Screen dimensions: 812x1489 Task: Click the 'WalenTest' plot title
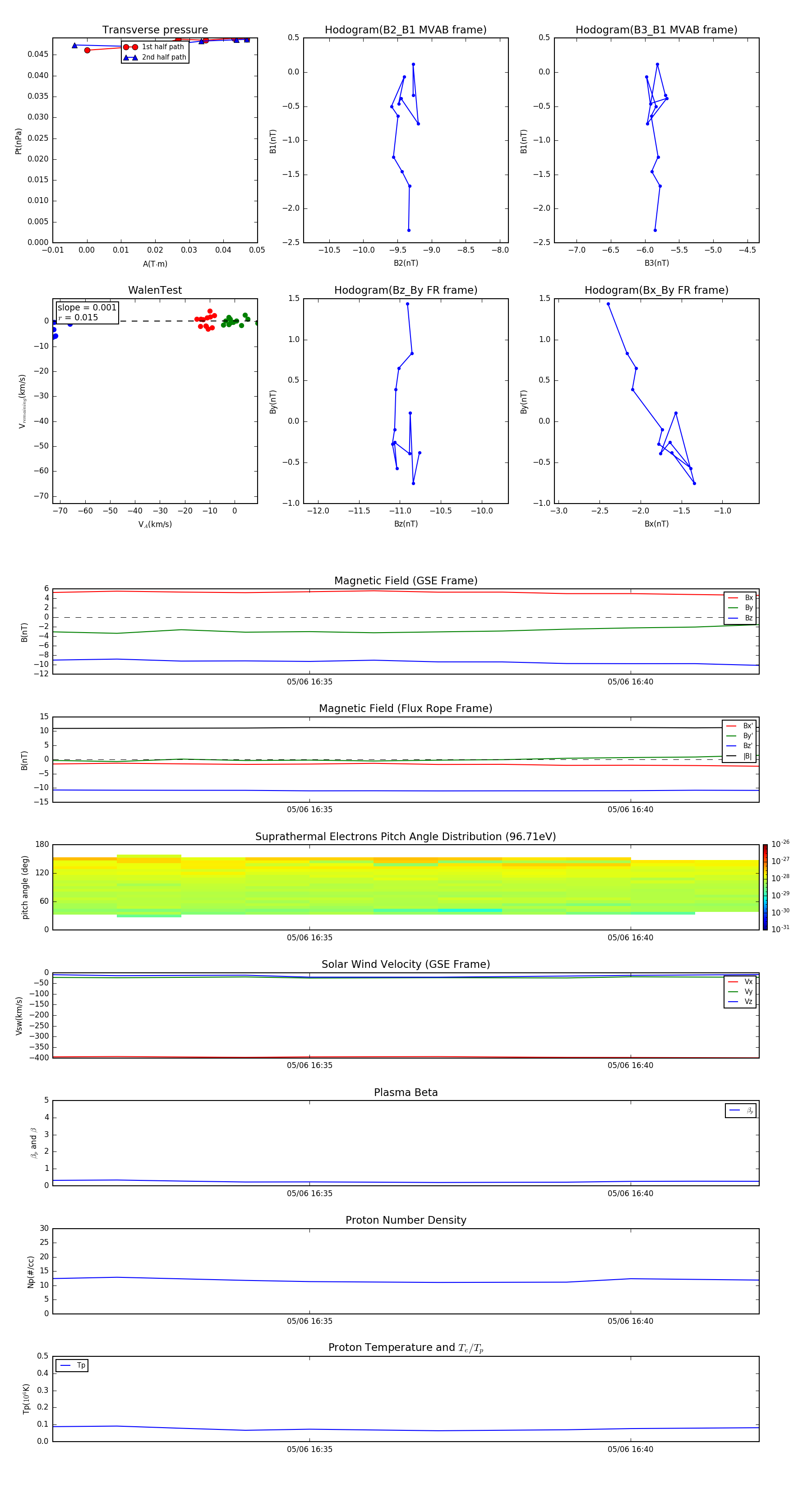(155, 290)
